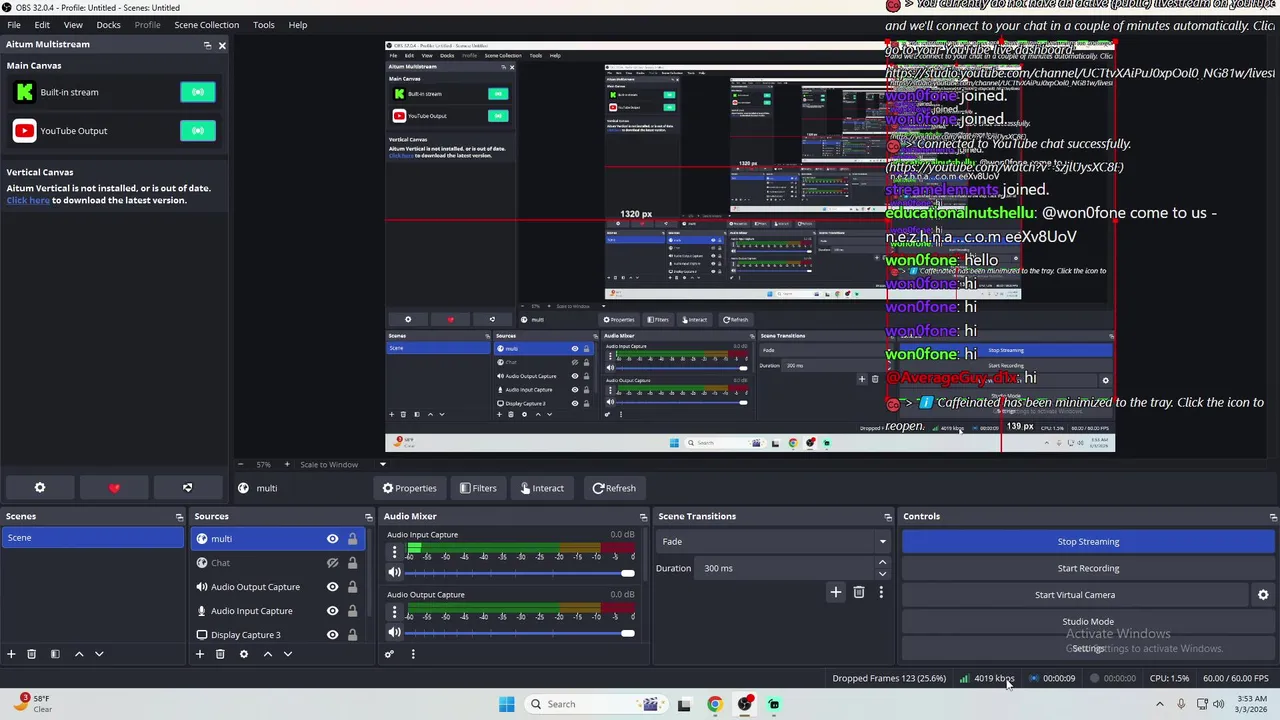Click Stop Streaming button
The width and height of the screenshot is (1280, 720).
tap(1088, 542)
